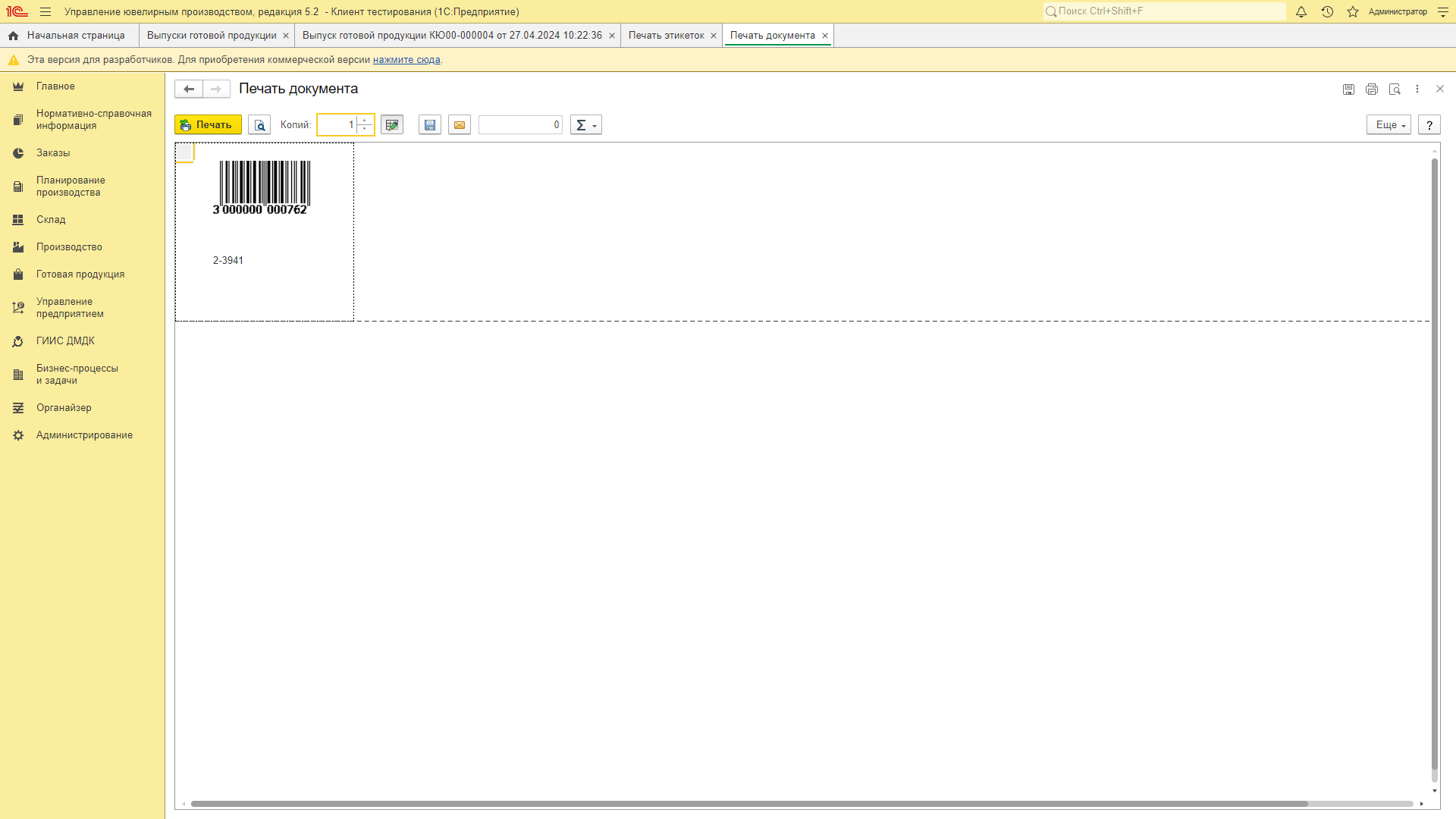The height and width of the screenshot is (819, 1456).
Task: Open history clock icon
Action: [1327, 12]
